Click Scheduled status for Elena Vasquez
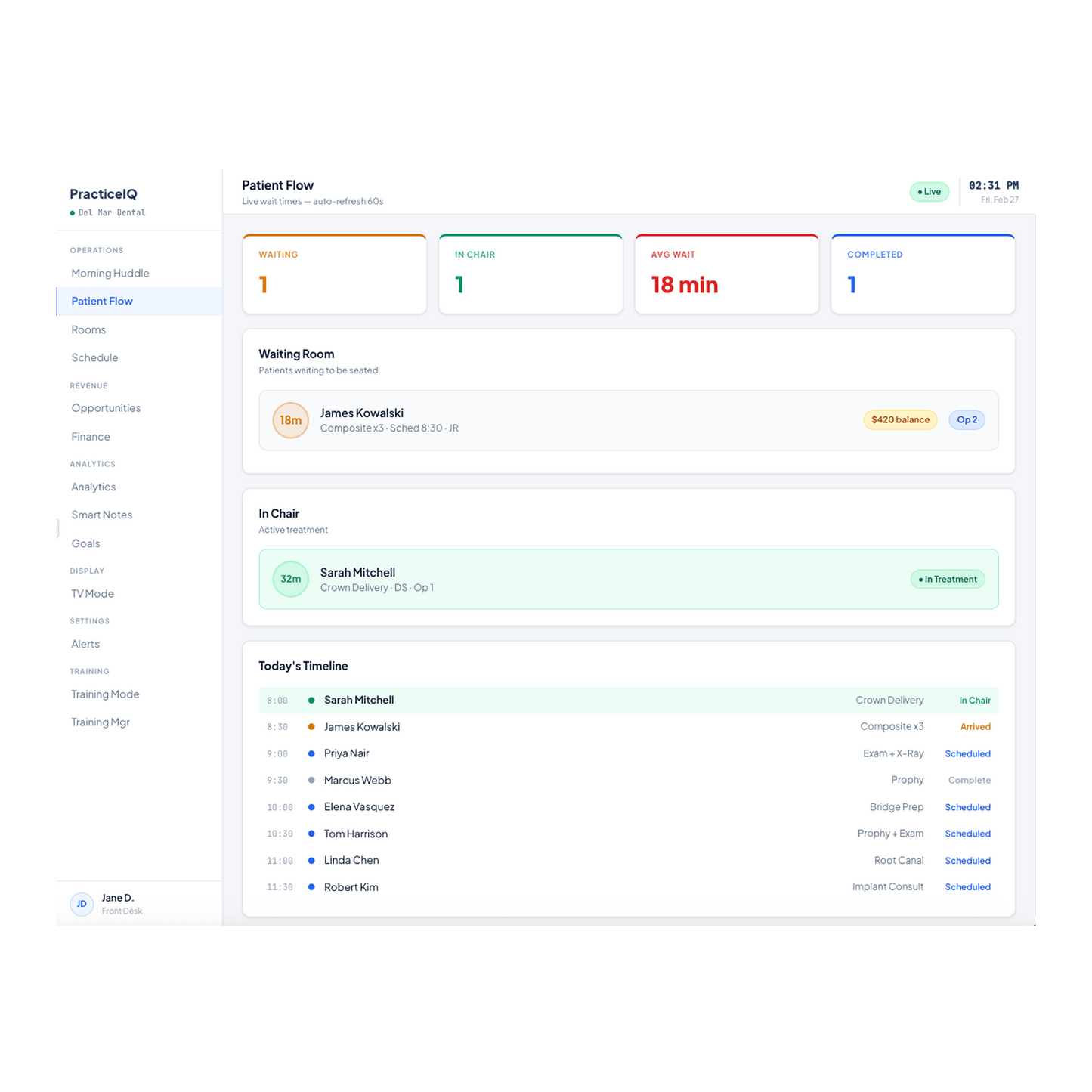Screen dimensions: 1092x1092 point(968,807)
